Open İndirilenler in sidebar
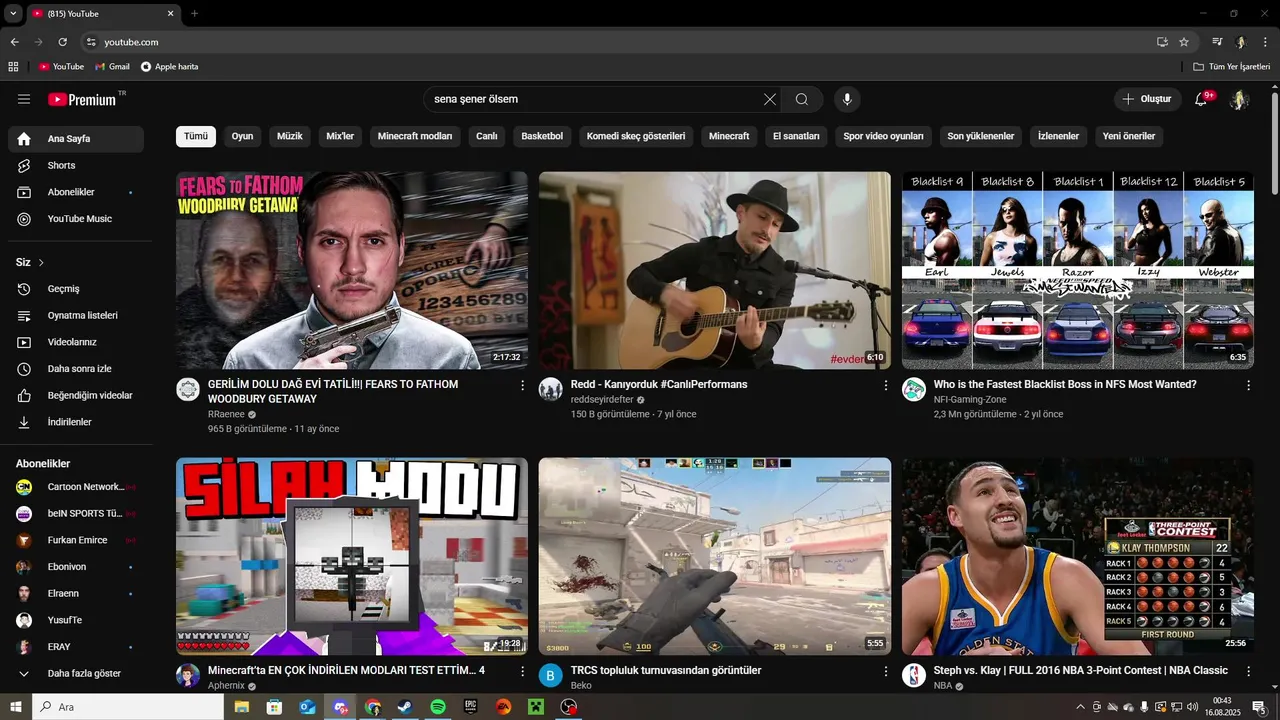Screen dimensions: 1280x720 point(76,422)
